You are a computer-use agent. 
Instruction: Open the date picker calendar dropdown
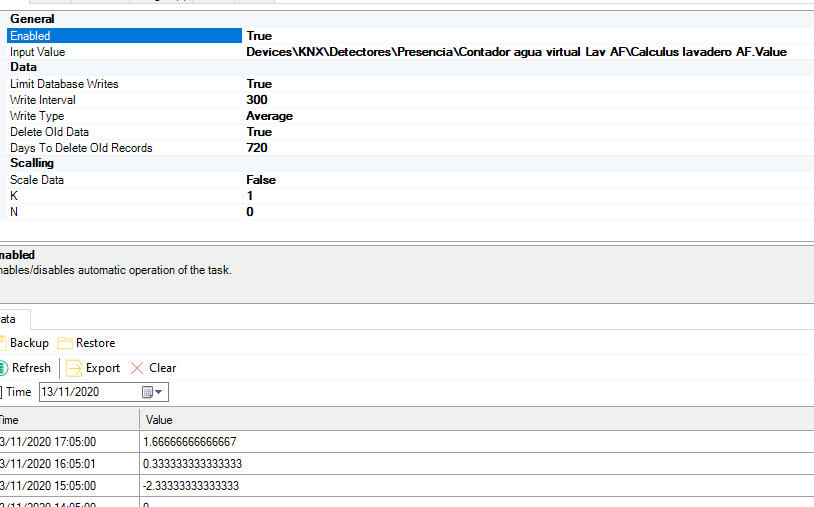[153, 392]
